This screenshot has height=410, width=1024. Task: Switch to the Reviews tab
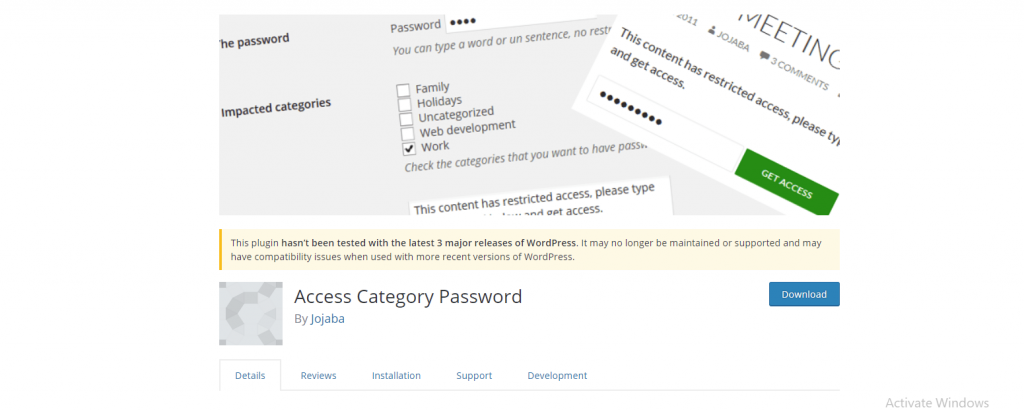[318, 376]
